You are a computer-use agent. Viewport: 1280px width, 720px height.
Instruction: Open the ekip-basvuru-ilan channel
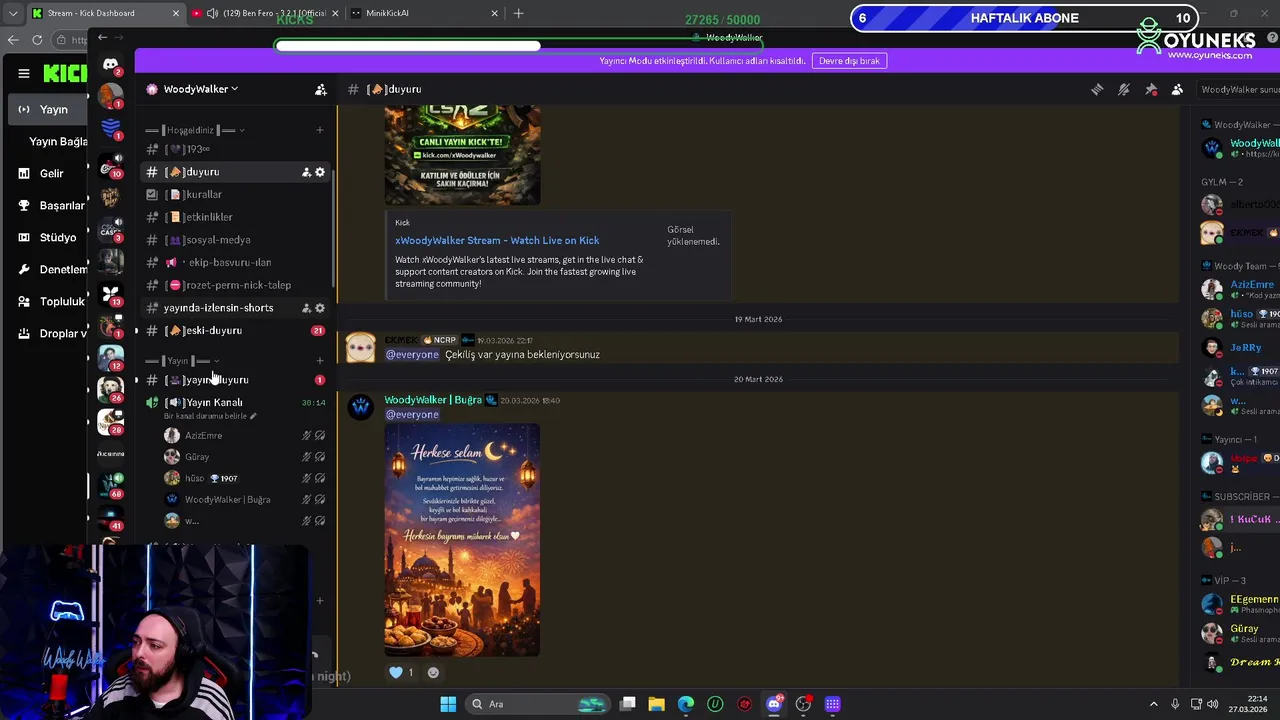236,262
